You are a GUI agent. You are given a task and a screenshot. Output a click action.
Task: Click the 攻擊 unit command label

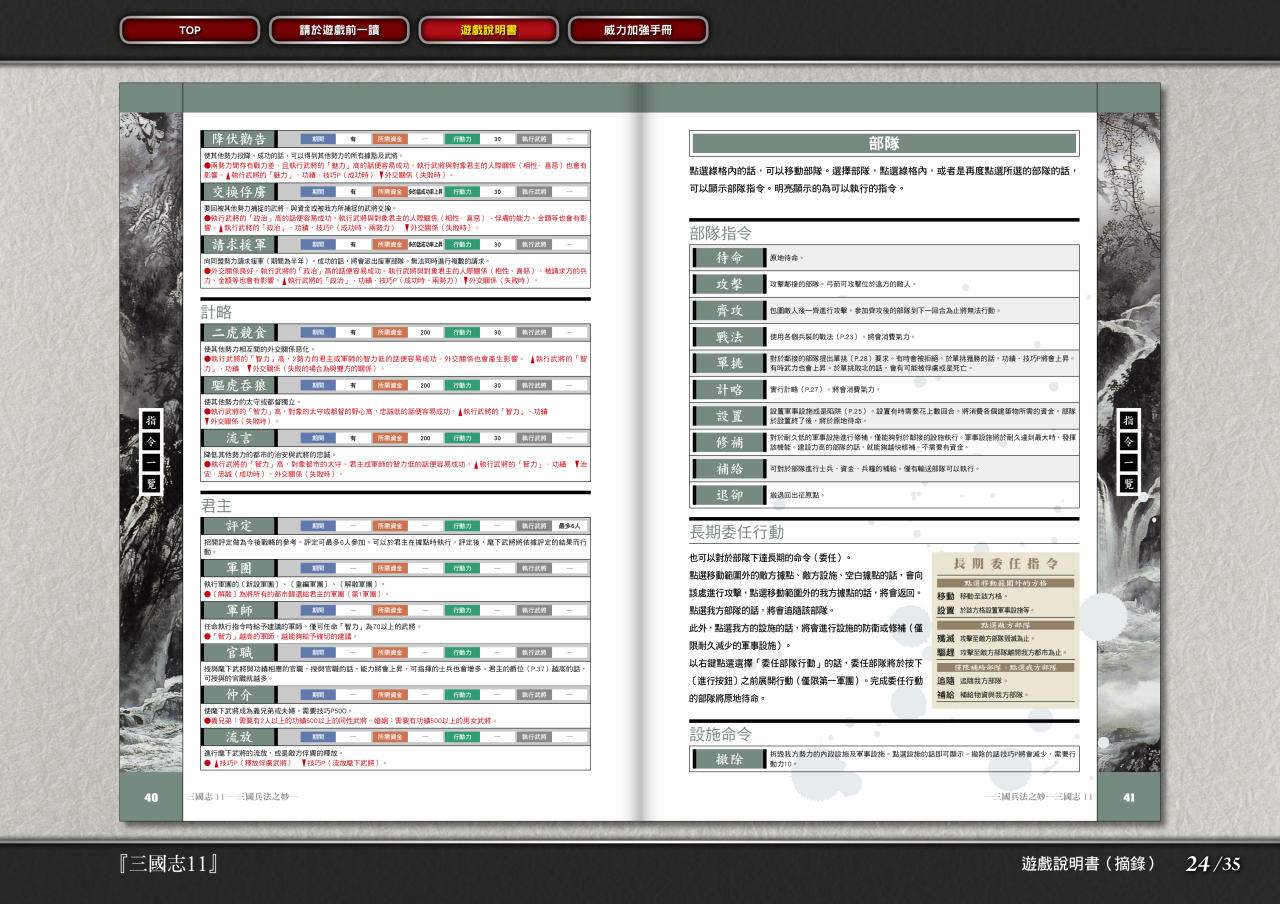[729, 284]
